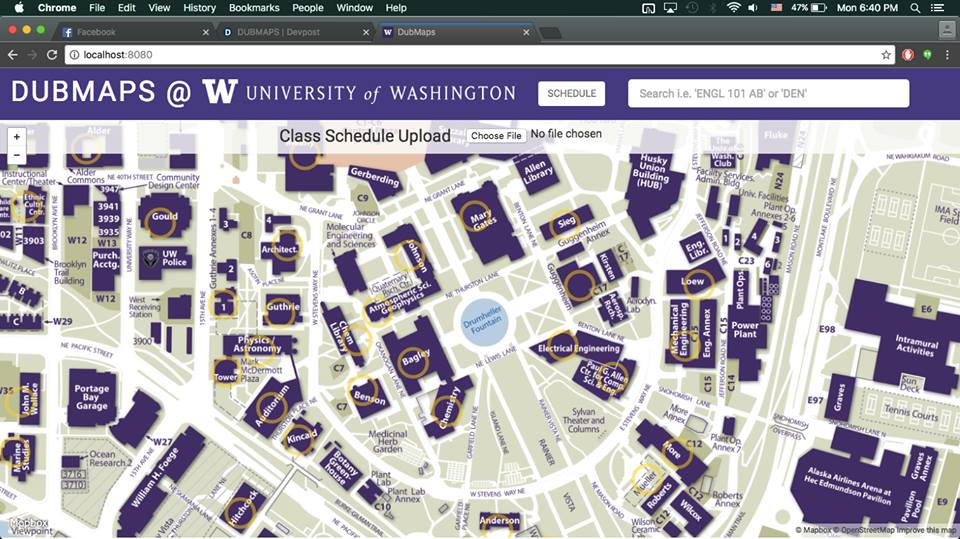960x539 pixels.
Task: Select the Mary Gates building marker
Action: pos(474,216)
